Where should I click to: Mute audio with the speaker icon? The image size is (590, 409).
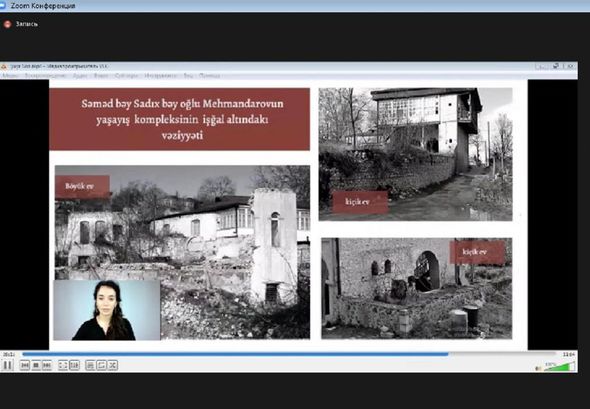(x=538, y=368)
